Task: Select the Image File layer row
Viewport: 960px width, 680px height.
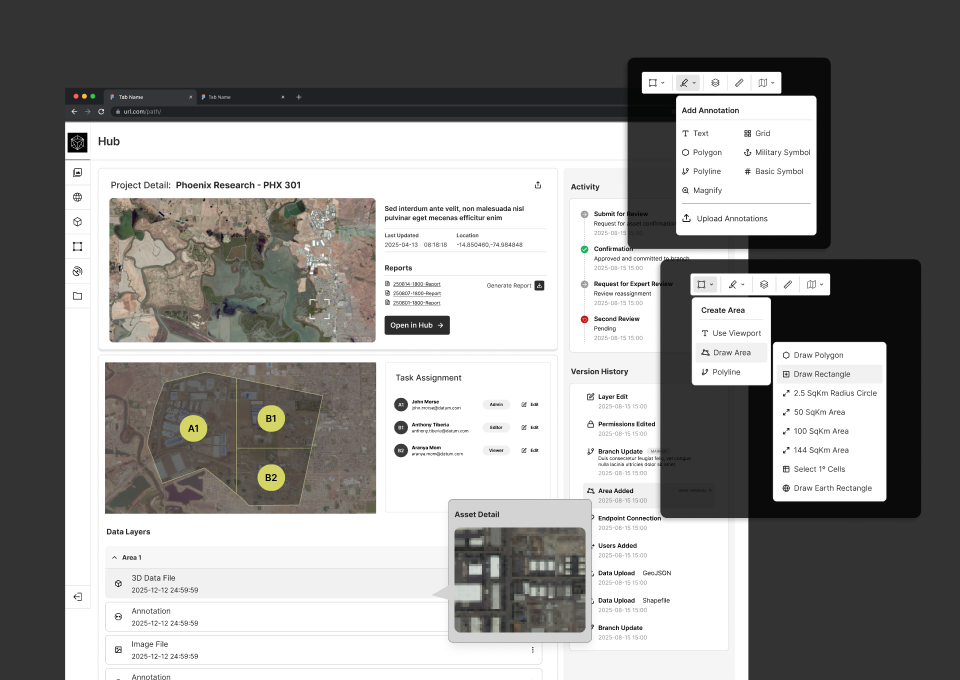Action: [323, 650]
